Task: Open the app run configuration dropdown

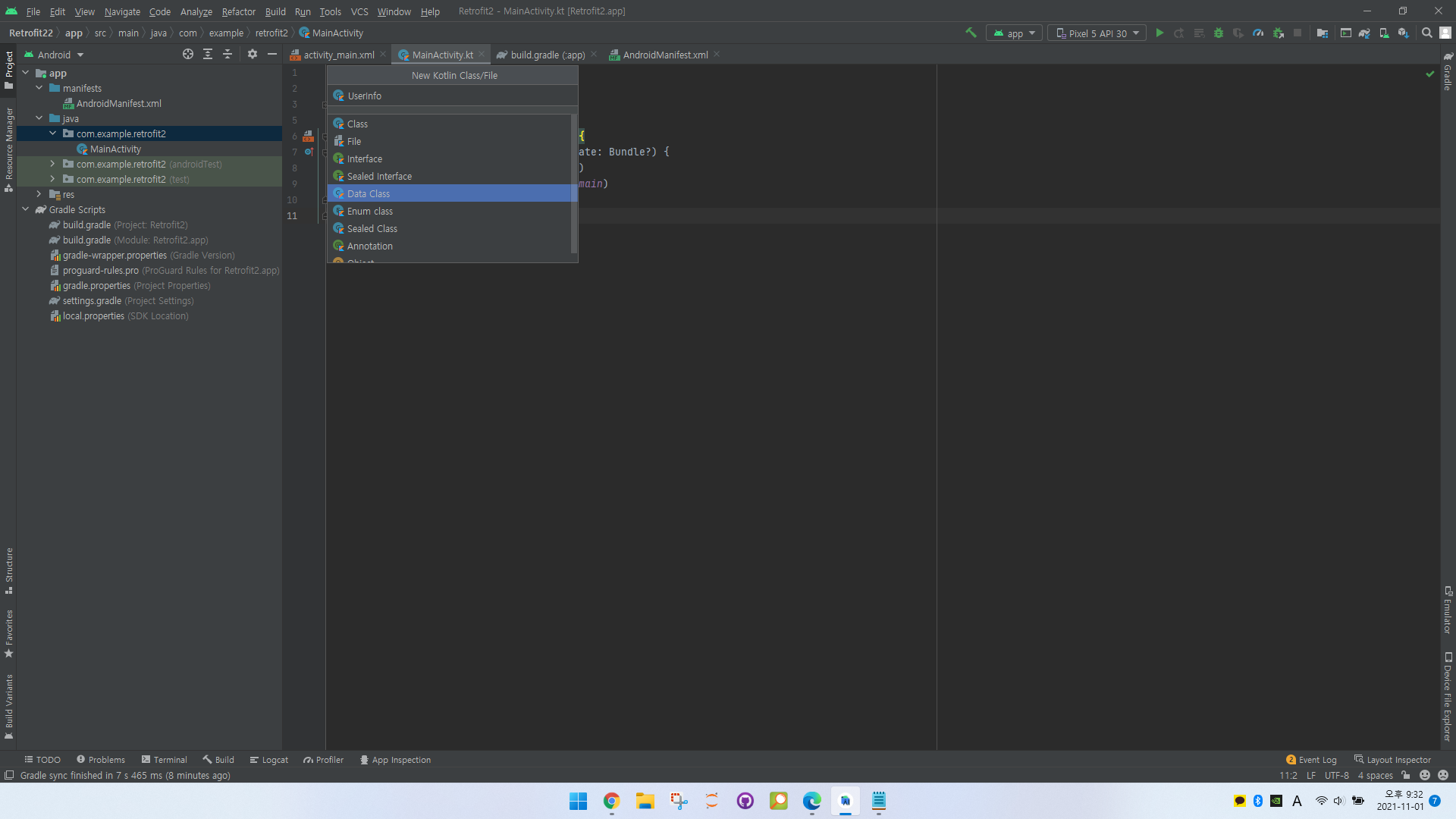Action: point(1014,33)
